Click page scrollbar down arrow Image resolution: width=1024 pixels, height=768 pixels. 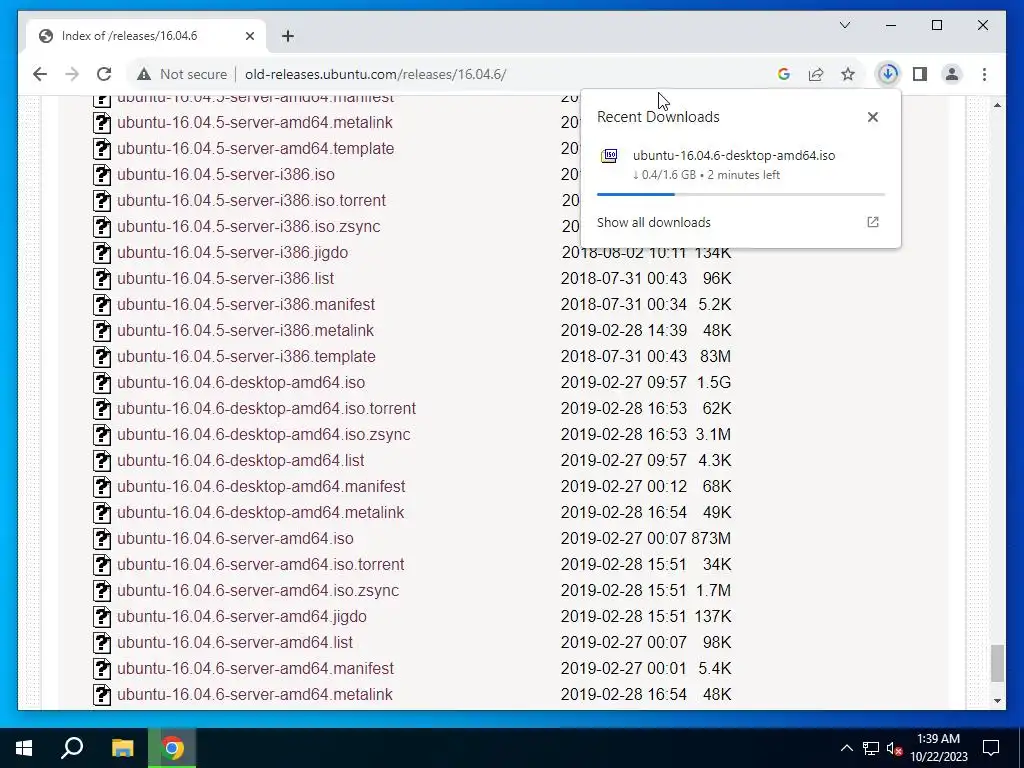pos(997,701)
